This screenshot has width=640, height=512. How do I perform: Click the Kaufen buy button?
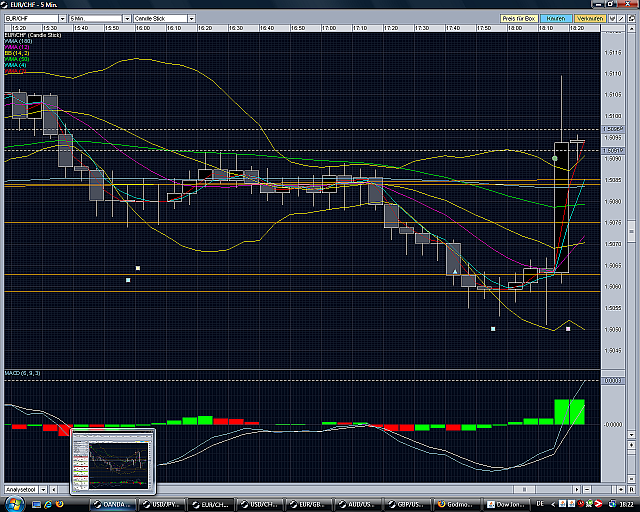click(556, 18)
